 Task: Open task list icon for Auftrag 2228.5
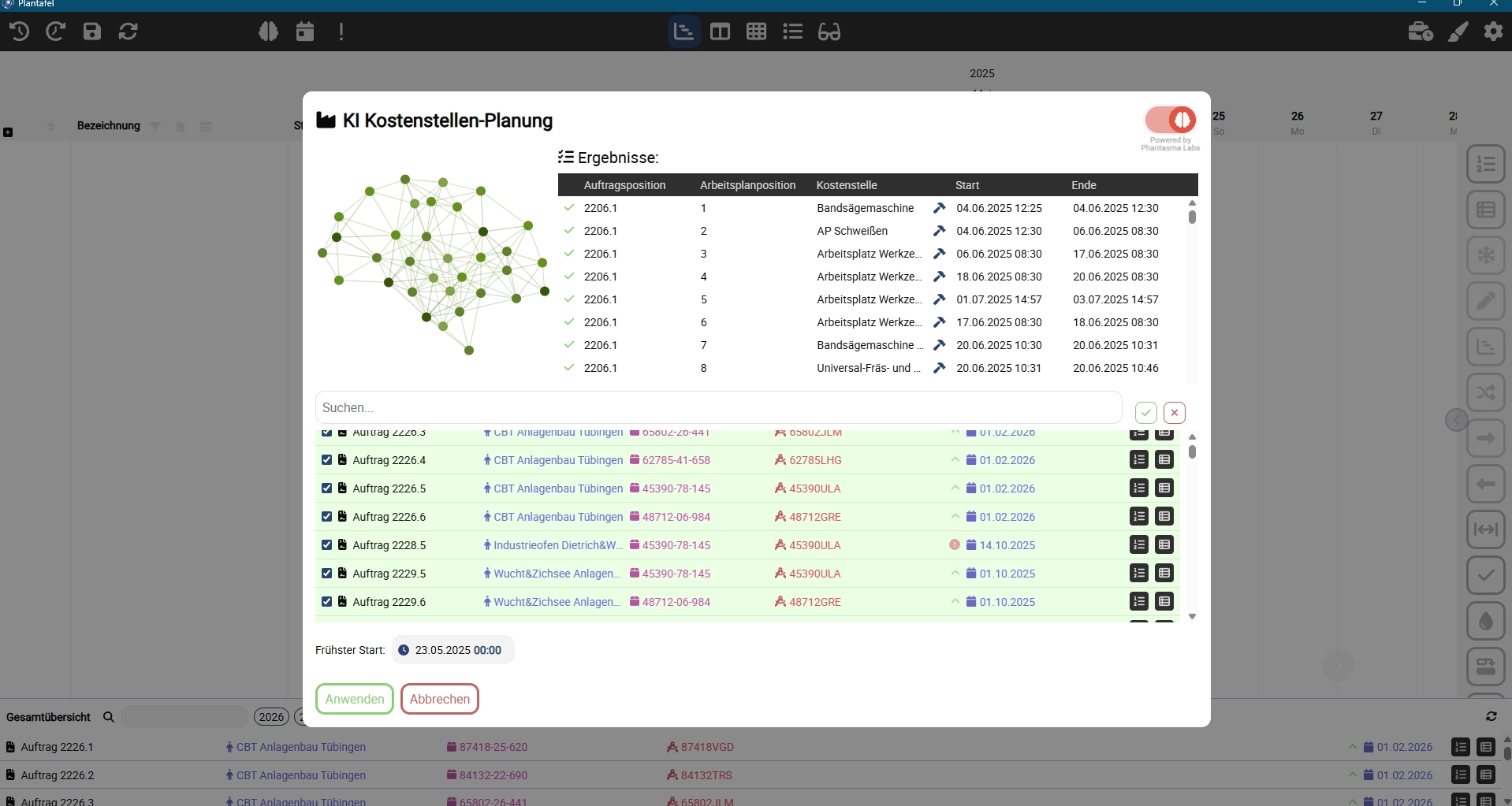(x=1139, y=545)
